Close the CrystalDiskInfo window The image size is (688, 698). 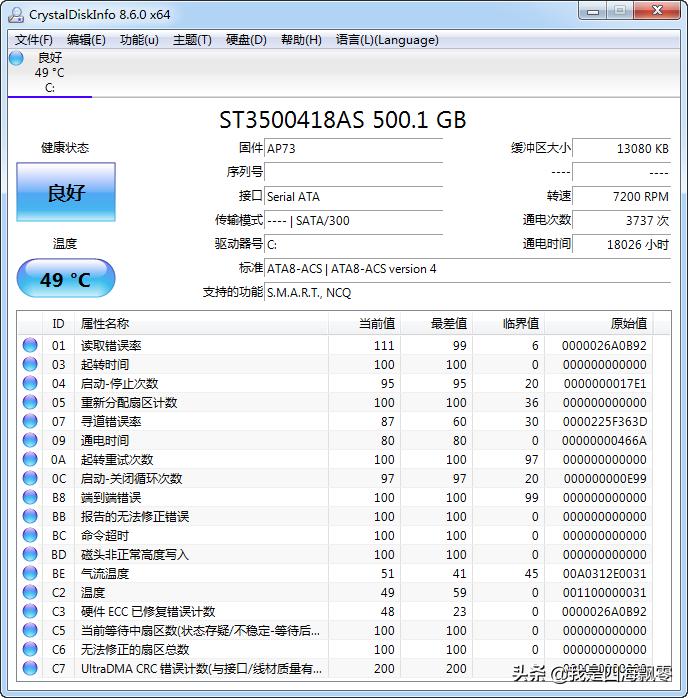coord(657,11)
